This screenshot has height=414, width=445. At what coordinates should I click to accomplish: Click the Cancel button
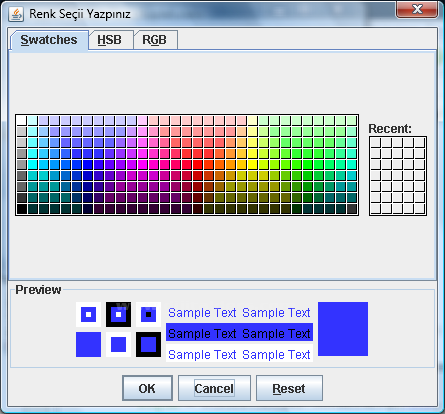coord(214,388)
